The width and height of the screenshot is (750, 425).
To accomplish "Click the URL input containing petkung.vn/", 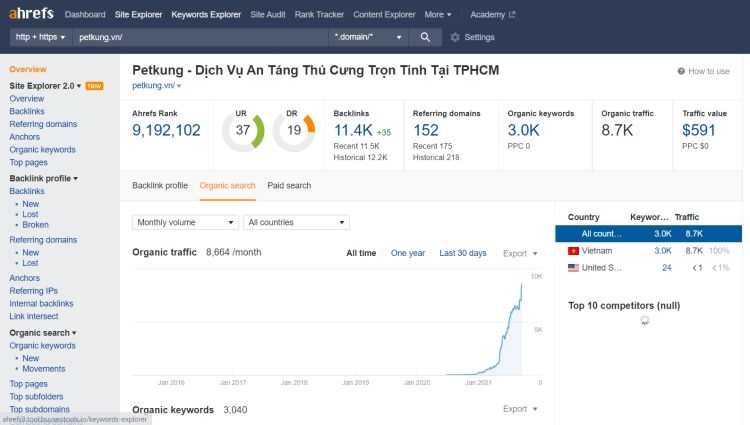I will pyautogui.click(x=200, y=37).
